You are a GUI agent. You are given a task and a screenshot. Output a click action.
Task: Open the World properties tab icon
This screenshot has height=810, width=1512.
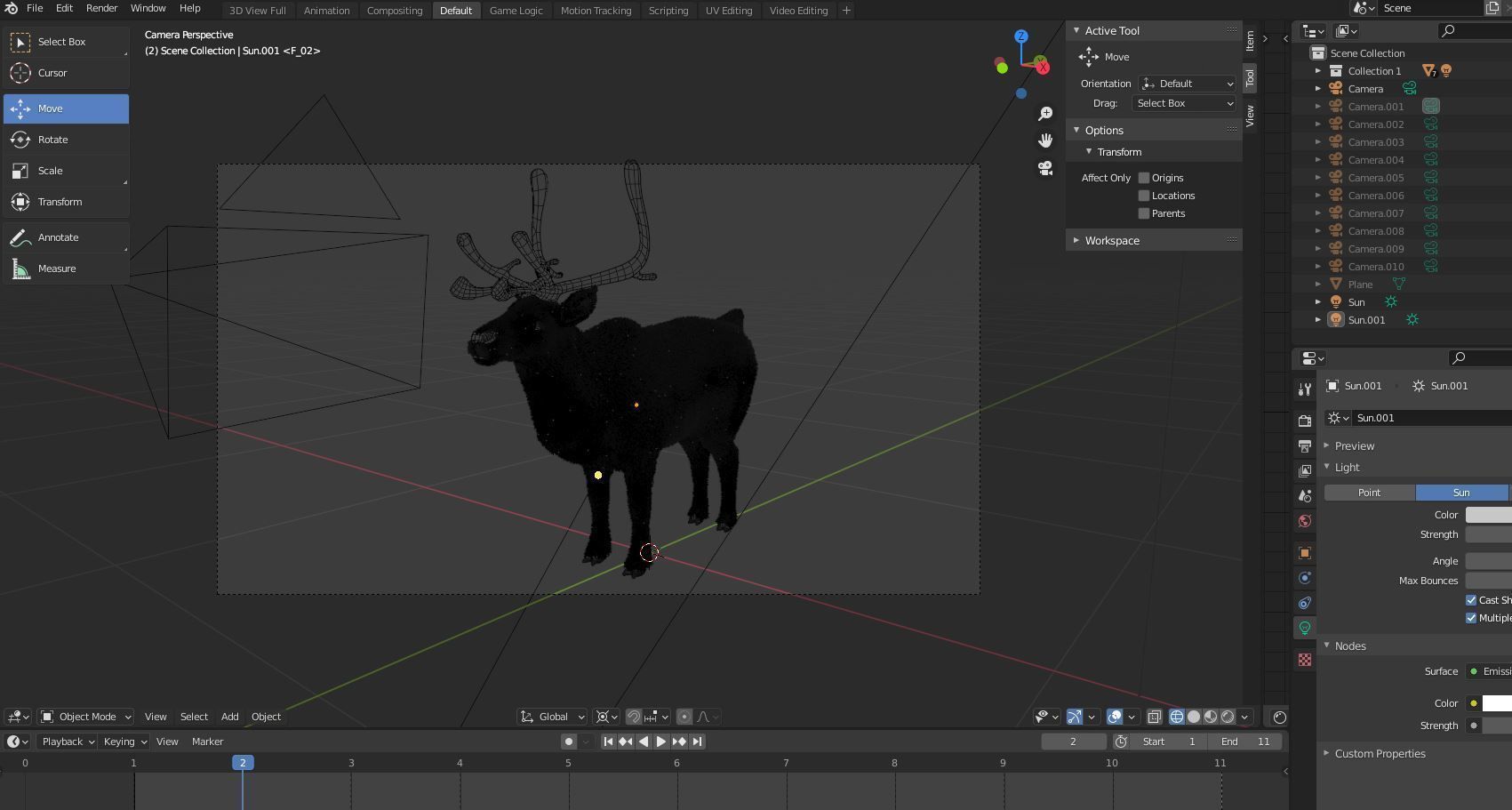point(1305,521)
